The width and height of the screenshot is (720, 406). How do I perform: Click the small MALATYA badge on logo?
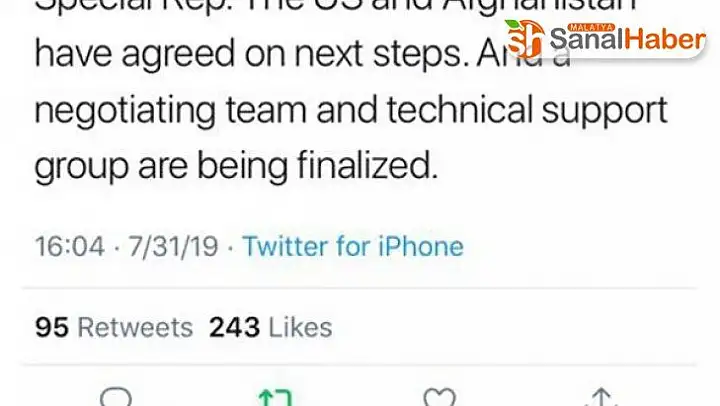pos(591,28)
